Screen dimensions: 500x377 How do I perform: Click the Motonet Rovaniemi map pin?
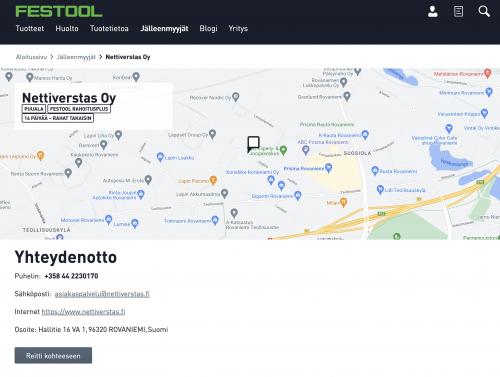[108, 219]
